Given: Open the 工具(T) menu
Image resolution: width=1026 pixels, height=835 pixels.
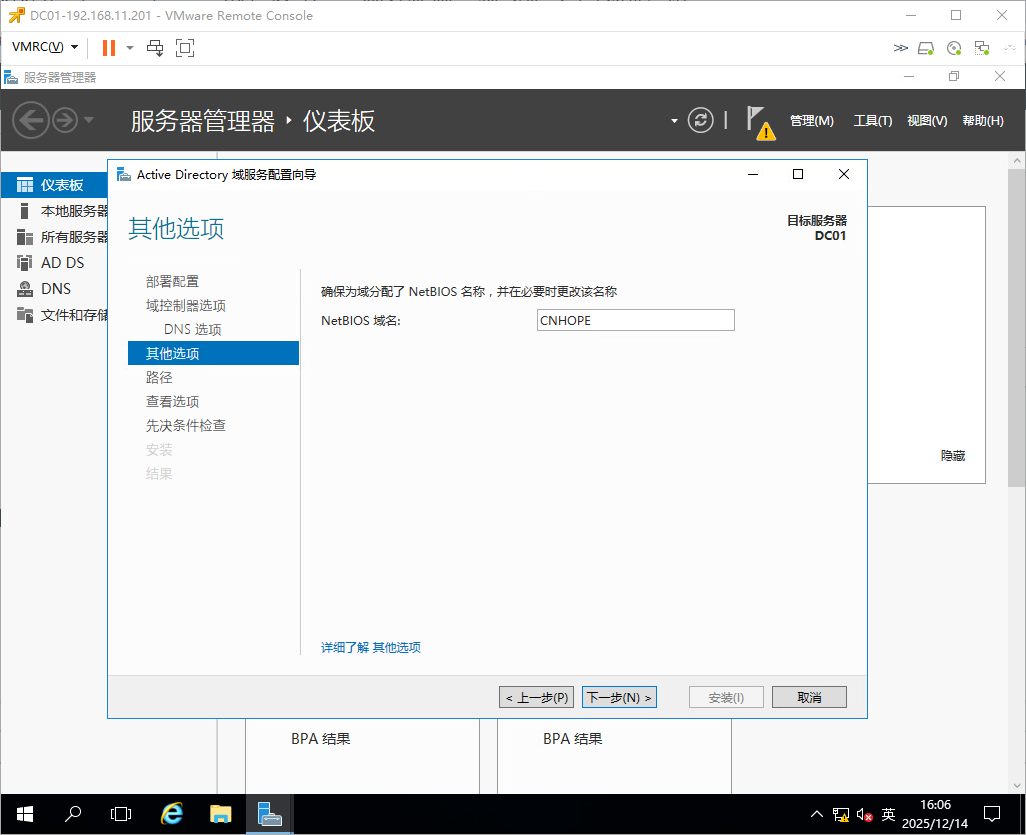Looking at the screenshot, I should (x=872, y=120).
